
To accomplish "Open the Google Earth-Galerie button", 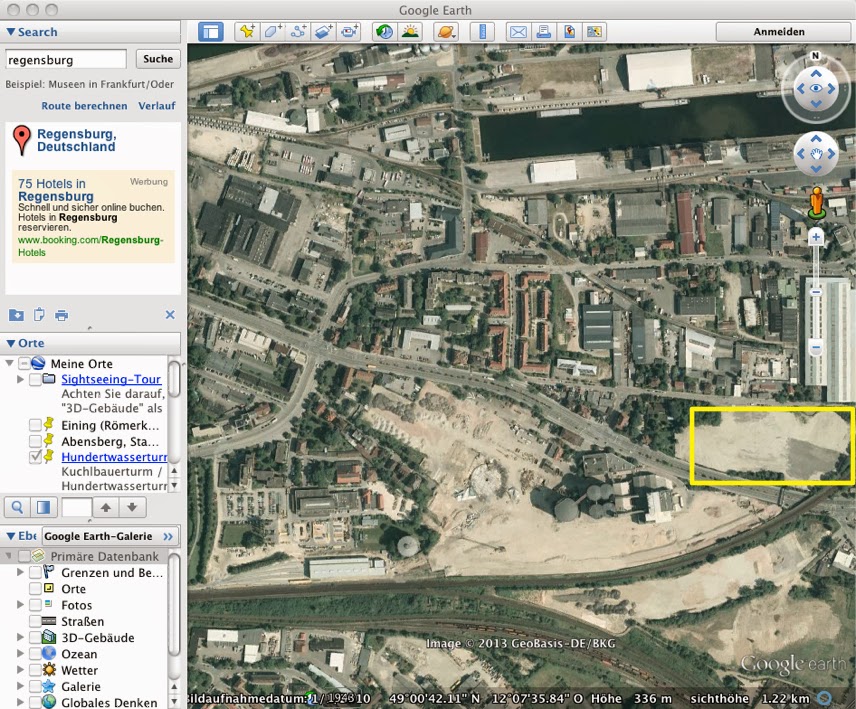I will point(109,536).
